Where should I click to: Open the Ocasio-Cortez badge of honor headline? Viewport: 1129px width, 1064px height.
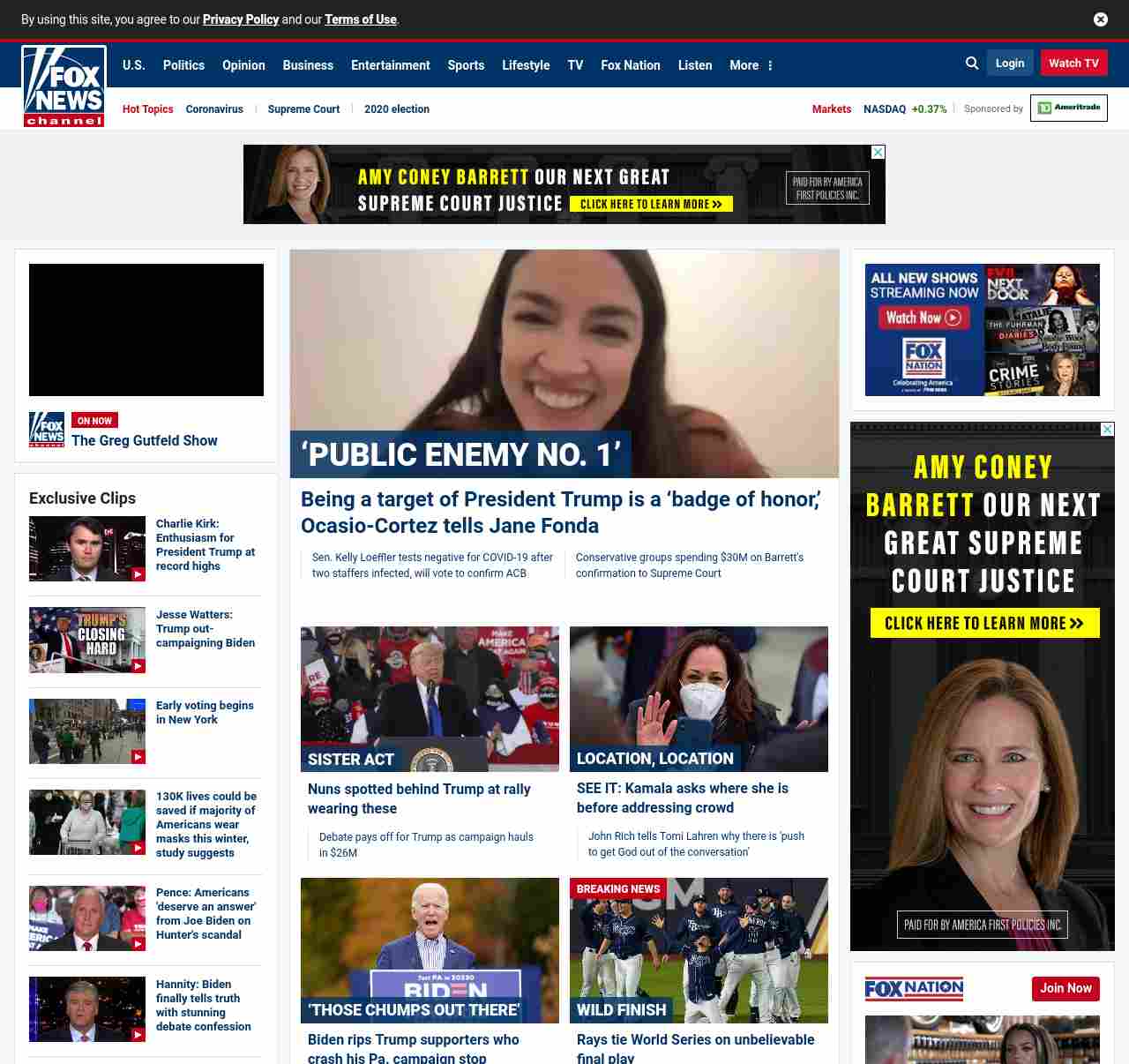560,512
